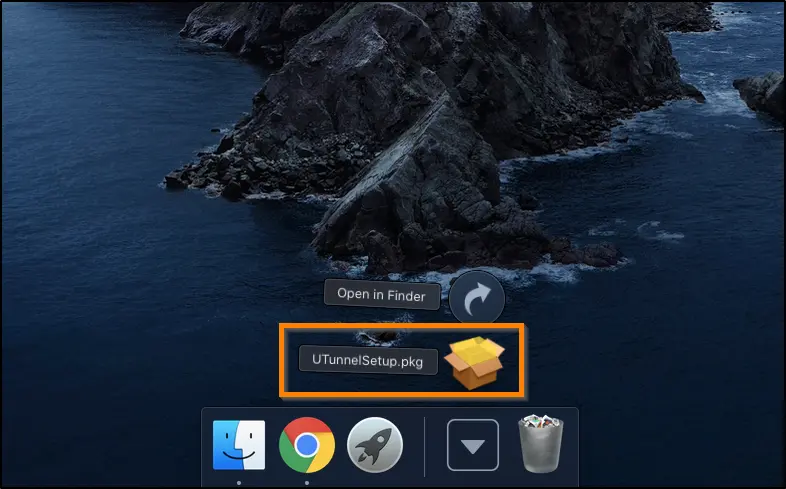Select the Open in Finder label
The width and height of the screenshot is (786, 489).
[x=382, y=295]
